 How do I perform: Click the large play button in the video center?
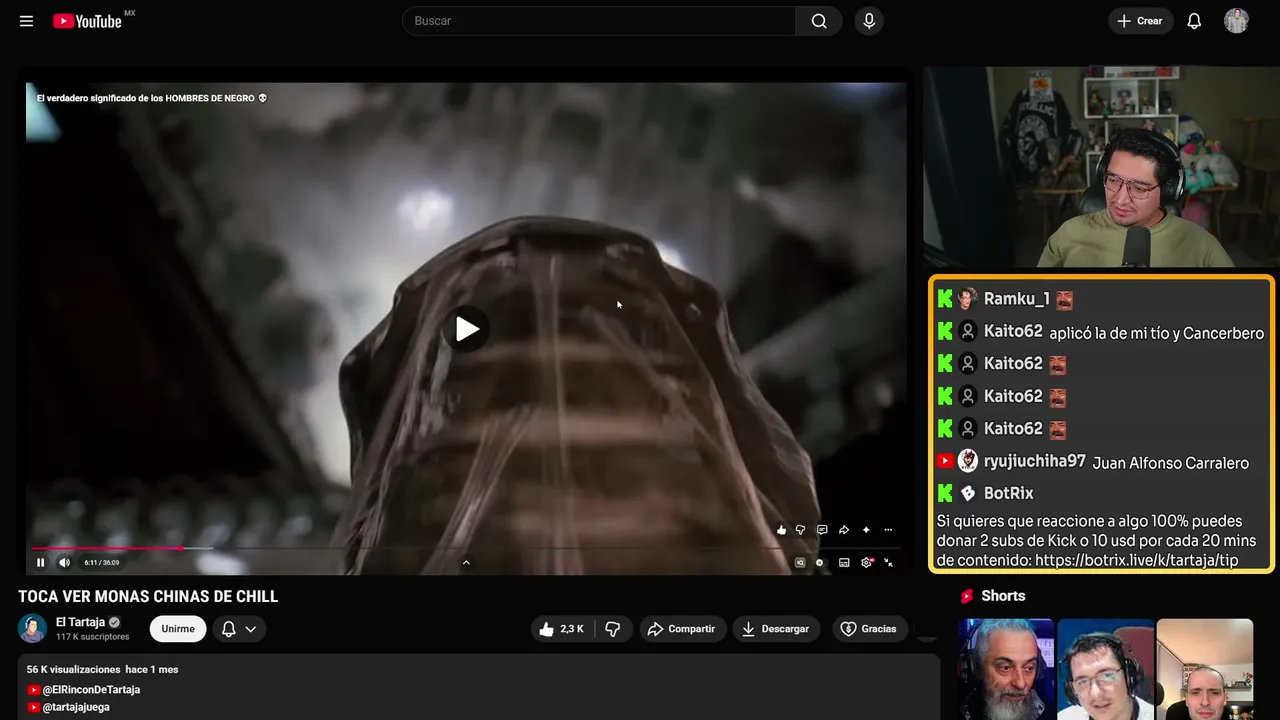(x=466, y=329)
